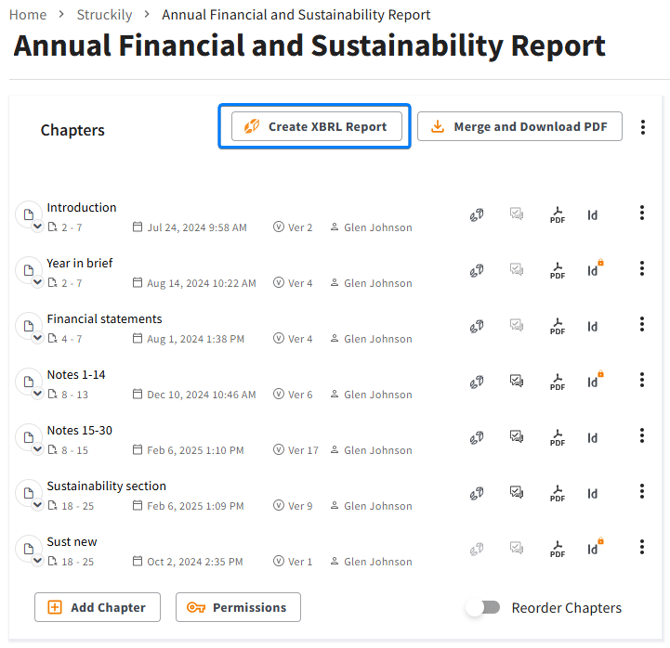The height and width of the screenshot is (648, 670).
Task: Go to Struckily breadcrumb link
Action: [x=104, y=15]
